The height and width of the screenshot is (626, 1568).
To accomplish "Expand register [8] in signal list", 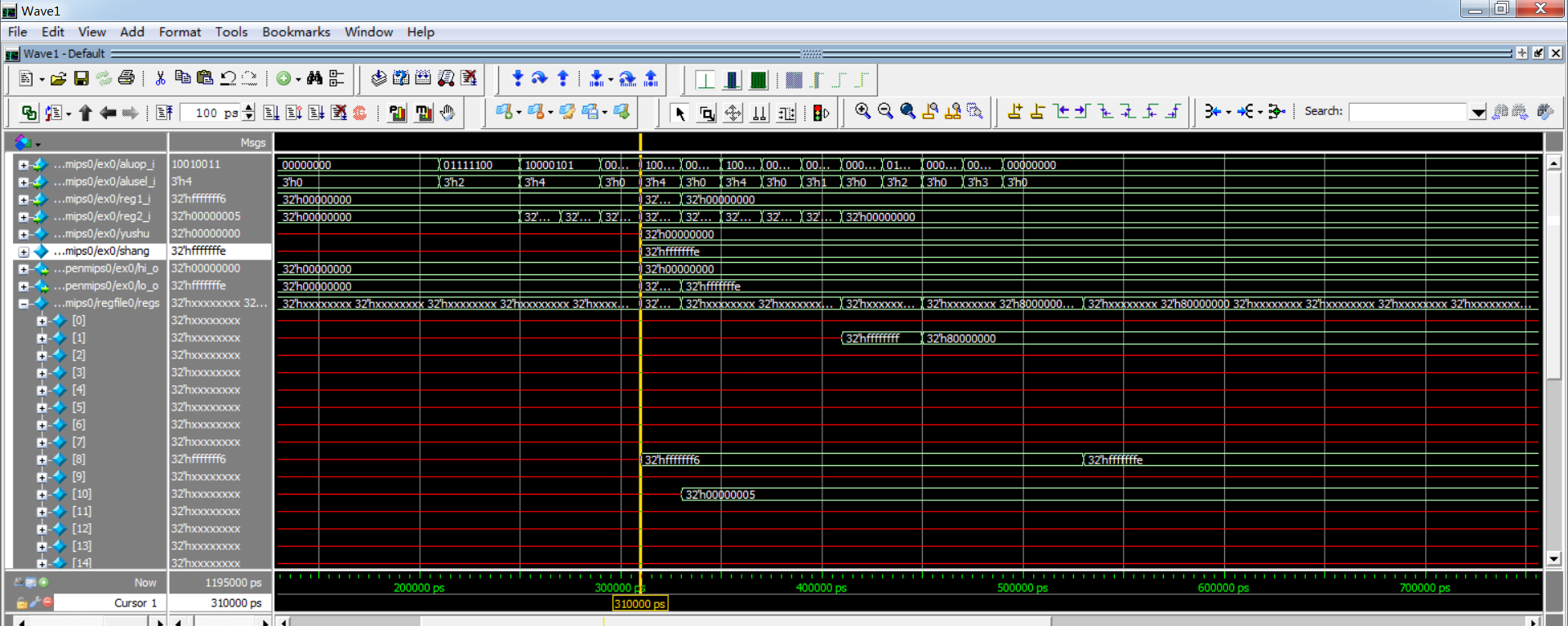I will point(42,460).
